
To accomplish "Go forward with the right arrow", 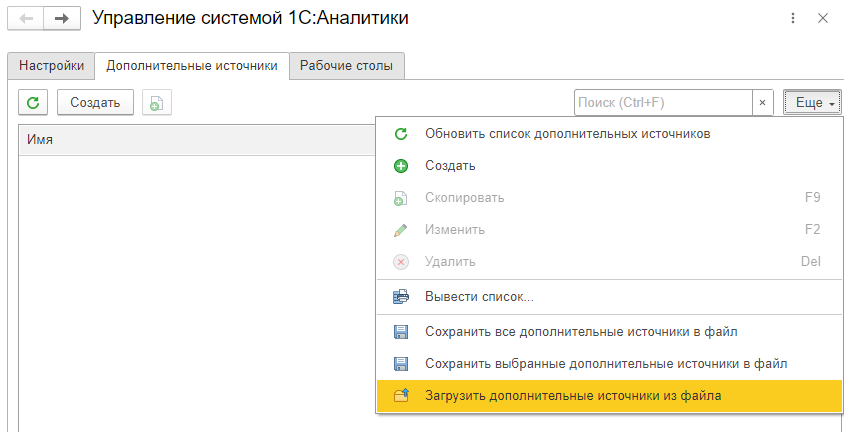I will pyautogui.click(x=62, y=18).
